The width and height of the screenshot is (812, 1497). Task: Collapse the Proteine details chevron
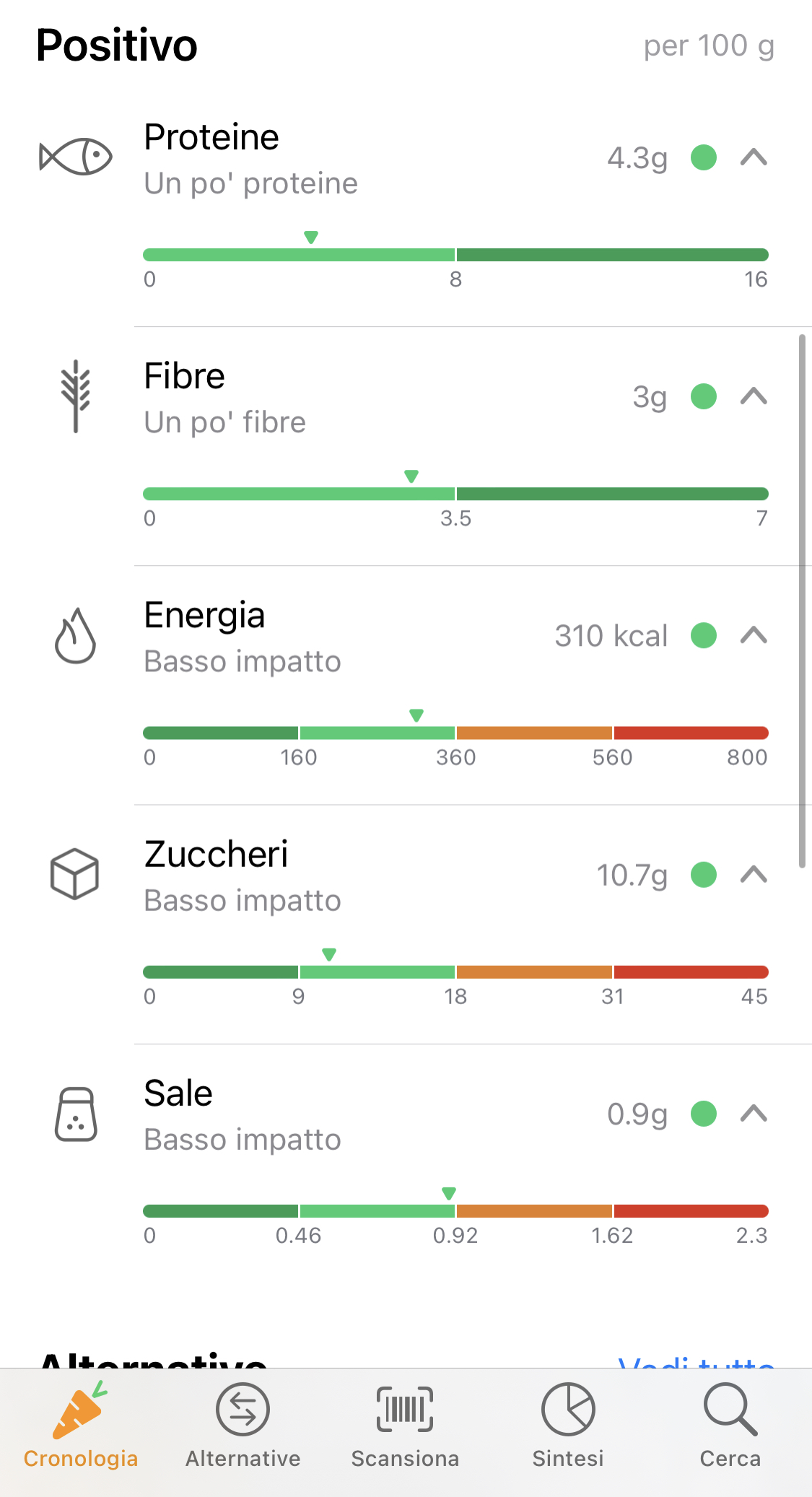[754, 157]
